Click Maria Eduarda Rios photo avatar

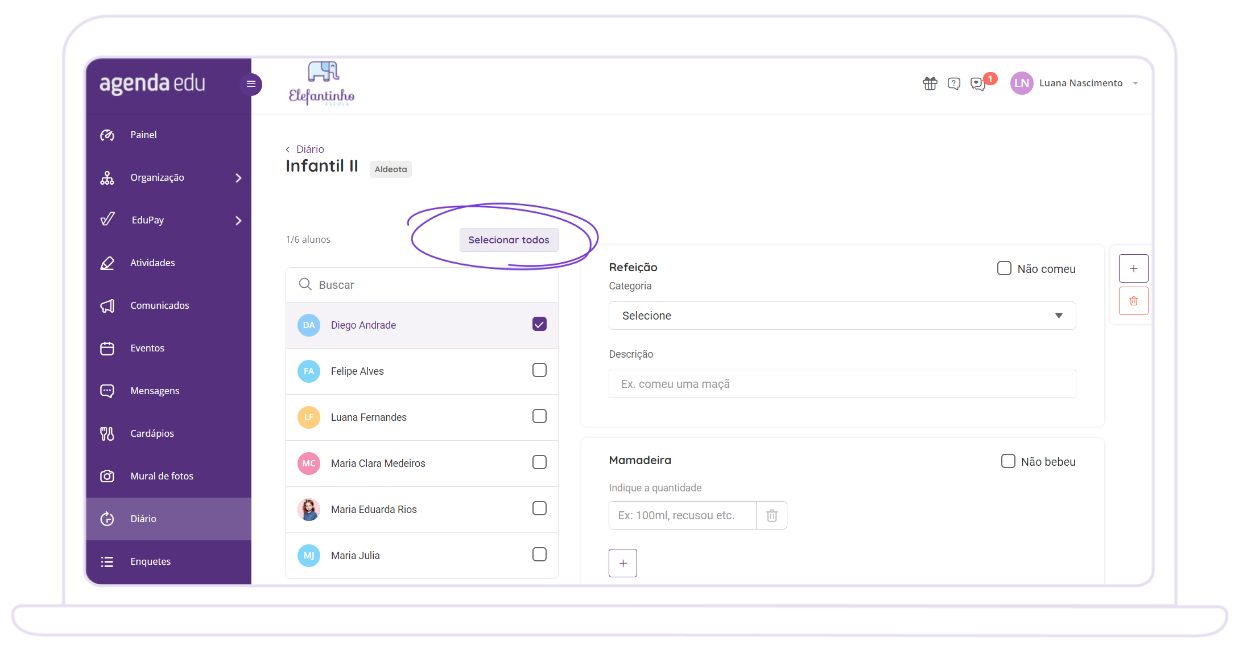[x=309, y=509]
